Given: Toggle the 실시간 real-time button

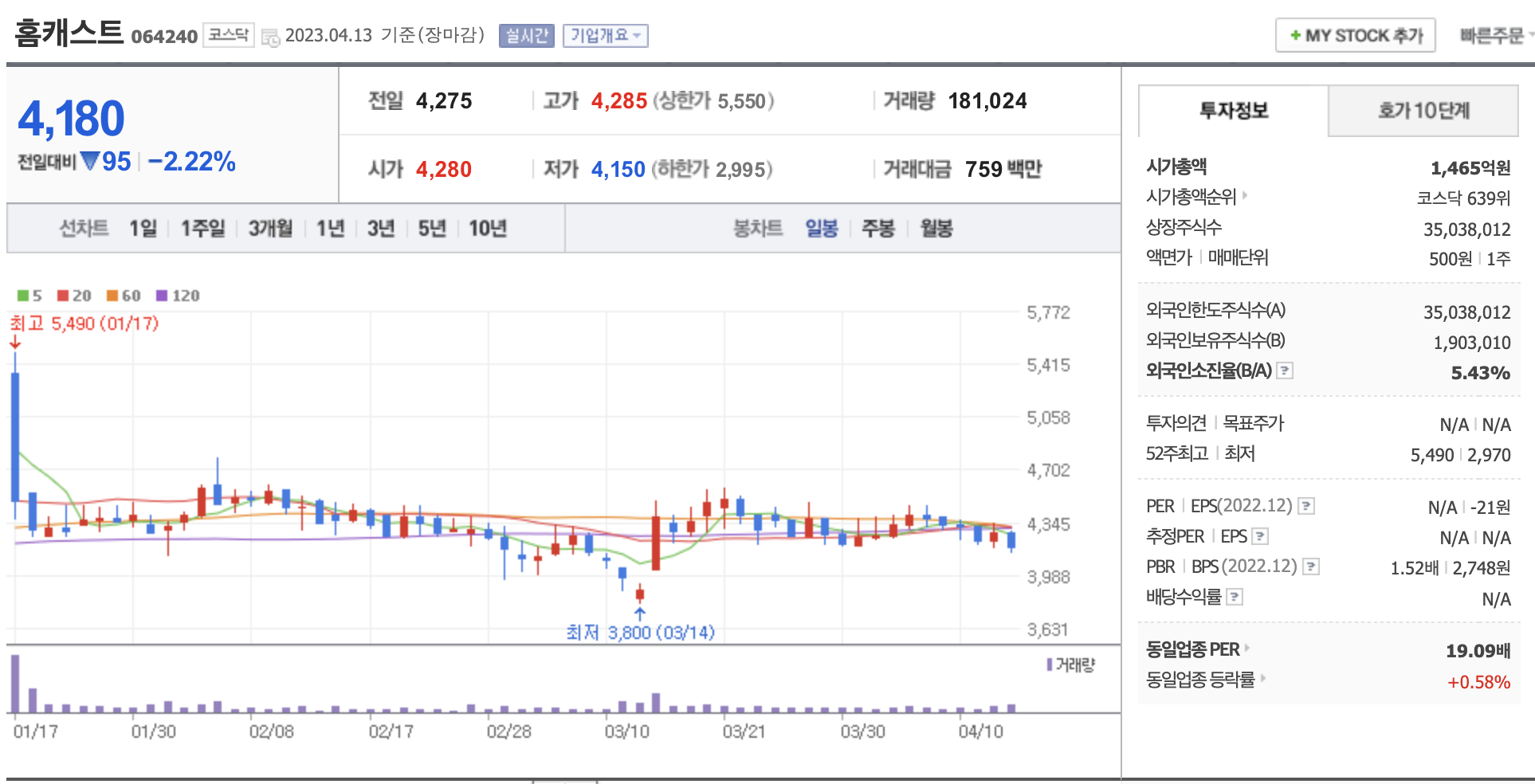Looking at the screenshot, I should pos(526,36).
